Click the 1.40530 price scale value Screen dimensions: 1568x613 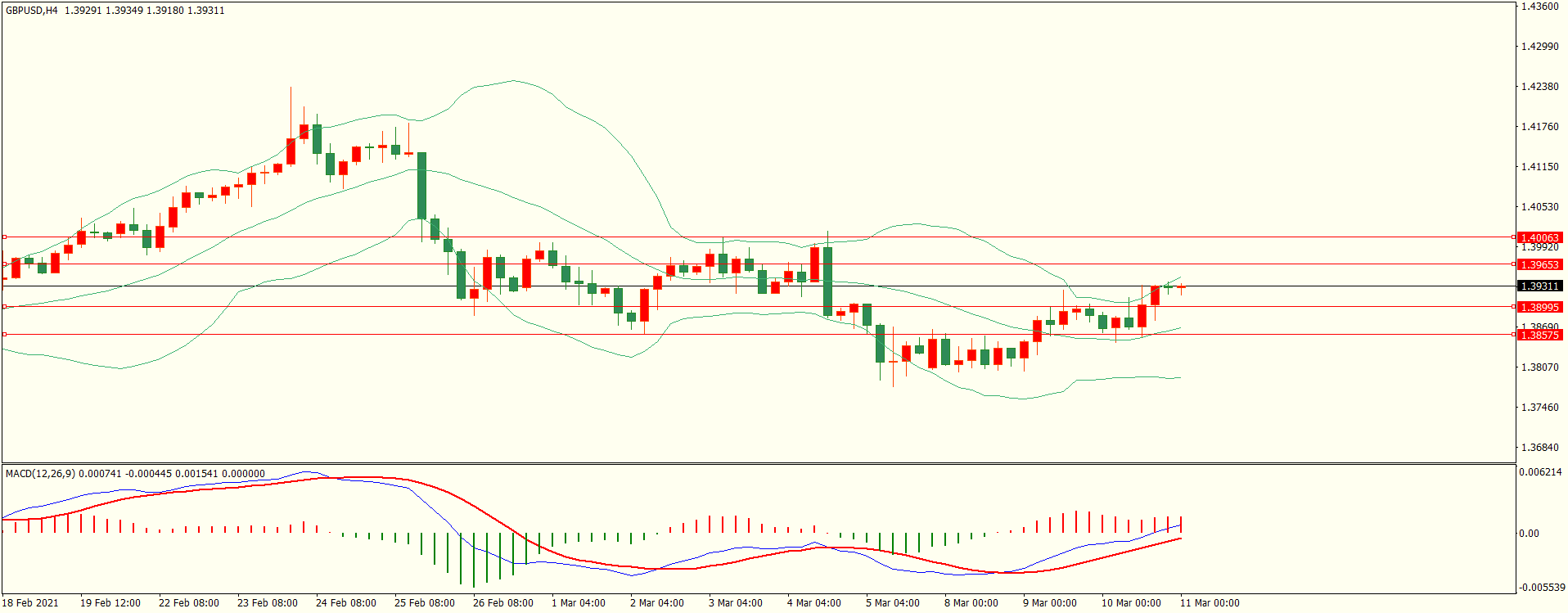1539,207
